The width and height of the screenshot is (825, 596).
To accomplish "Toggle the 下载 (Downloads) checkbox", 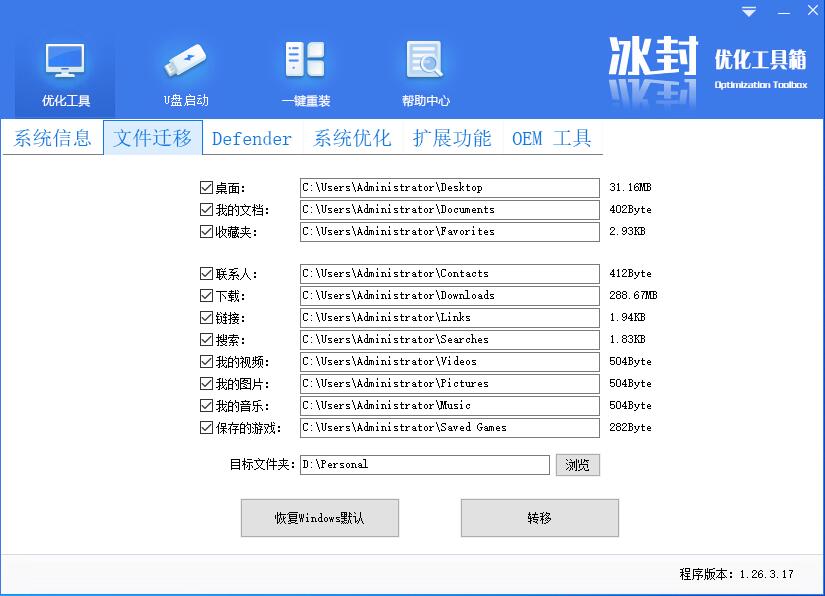I will [x=207, y=296].
